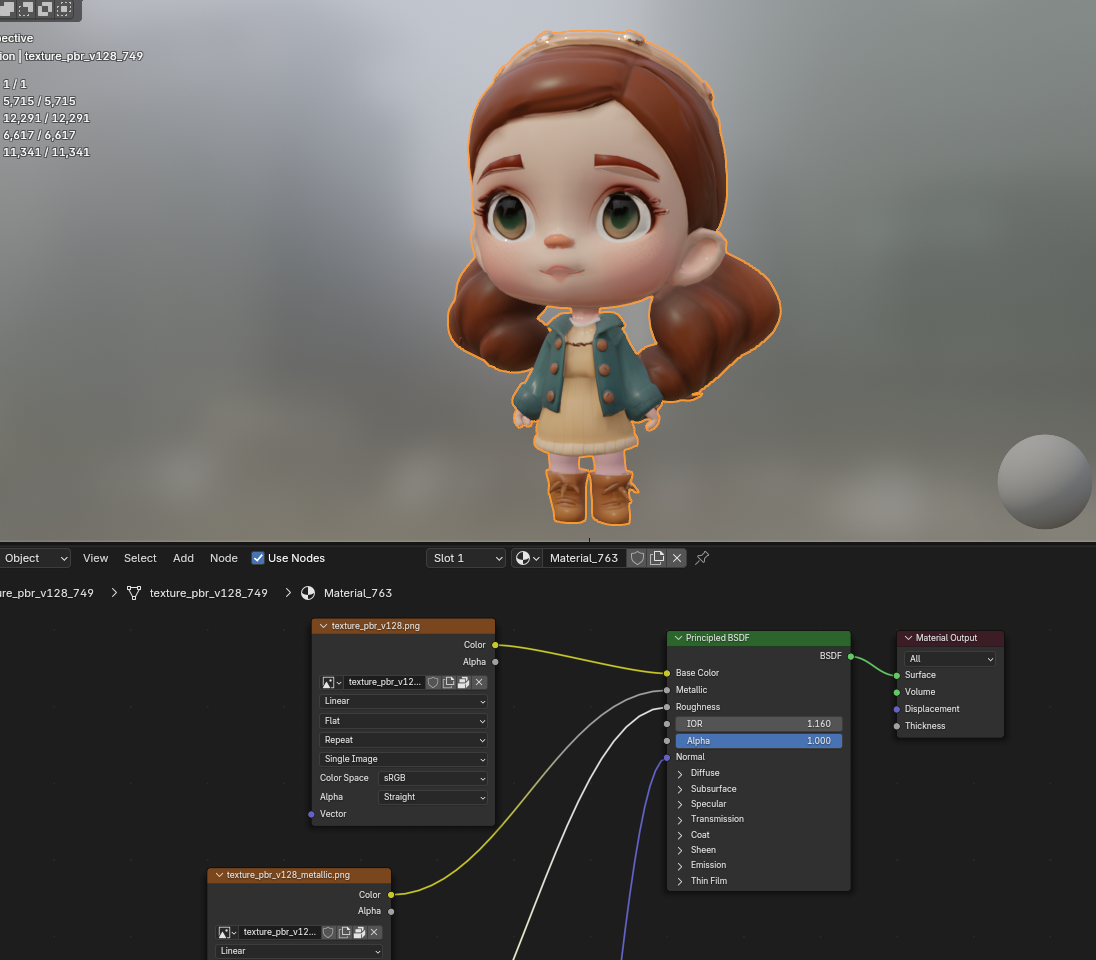Duplicate Material_763 with the new material icon
Screen dimensions: 1096x960
(657, 558)
